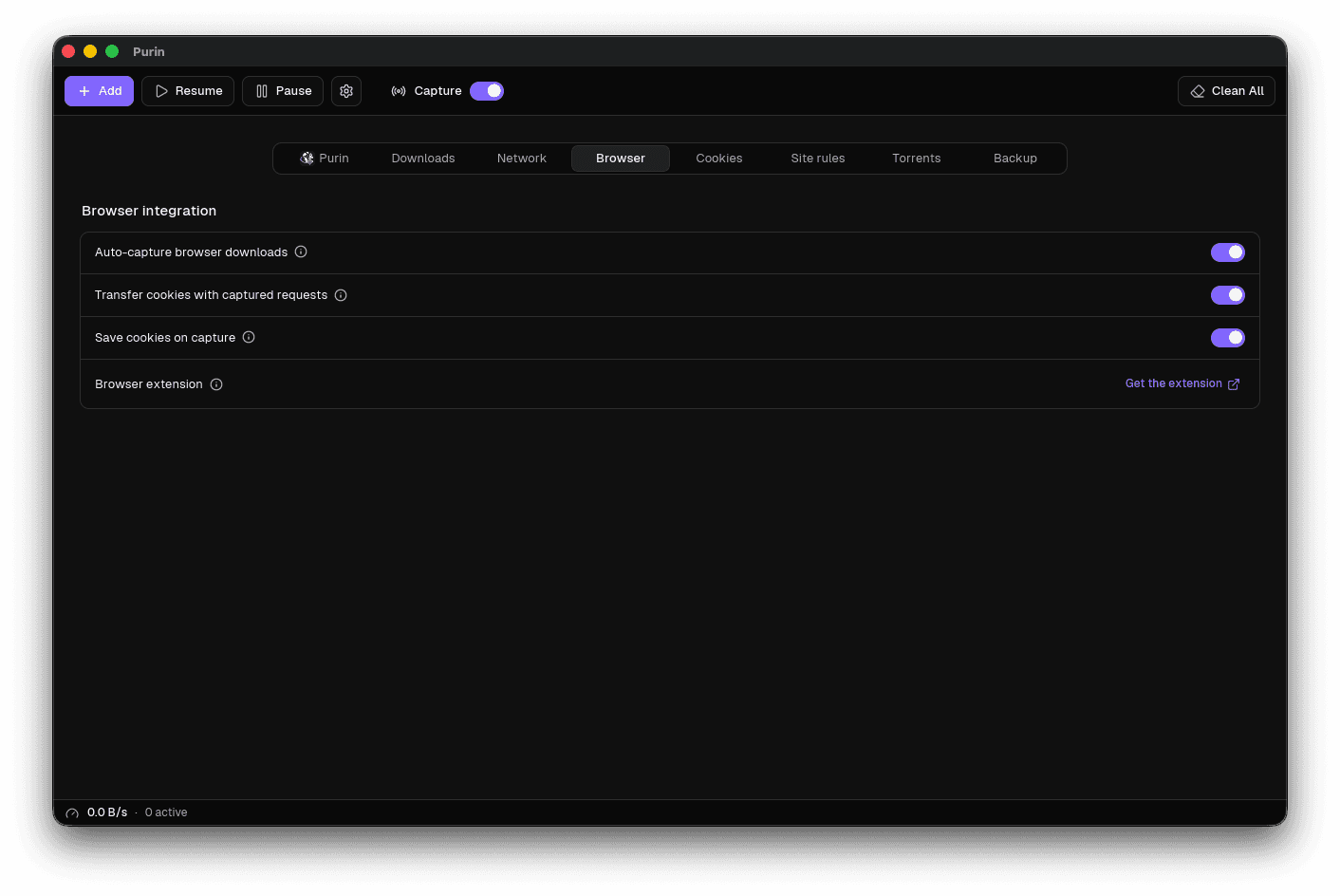Select the Network tab
The height and width of the screenshot is (896, 1340).
click(522, 159)
